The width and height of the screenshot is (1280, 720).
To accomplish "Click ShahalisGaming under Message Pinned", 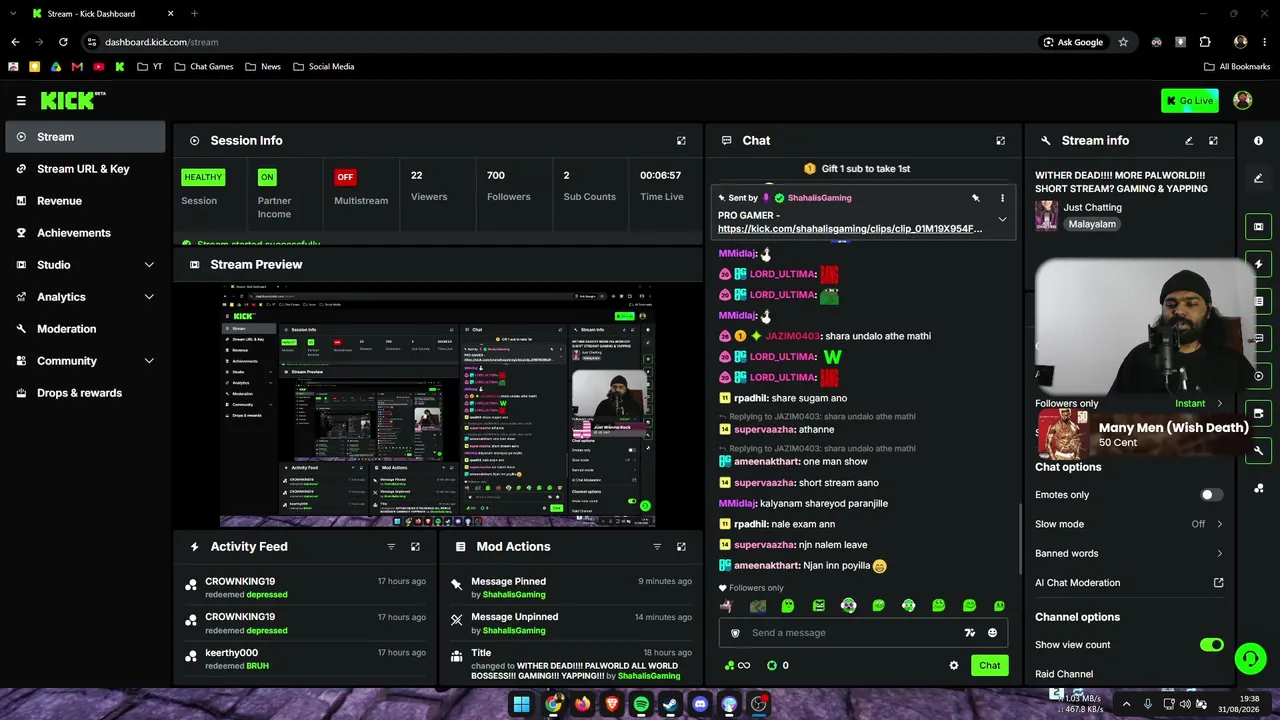I will 514,595.
